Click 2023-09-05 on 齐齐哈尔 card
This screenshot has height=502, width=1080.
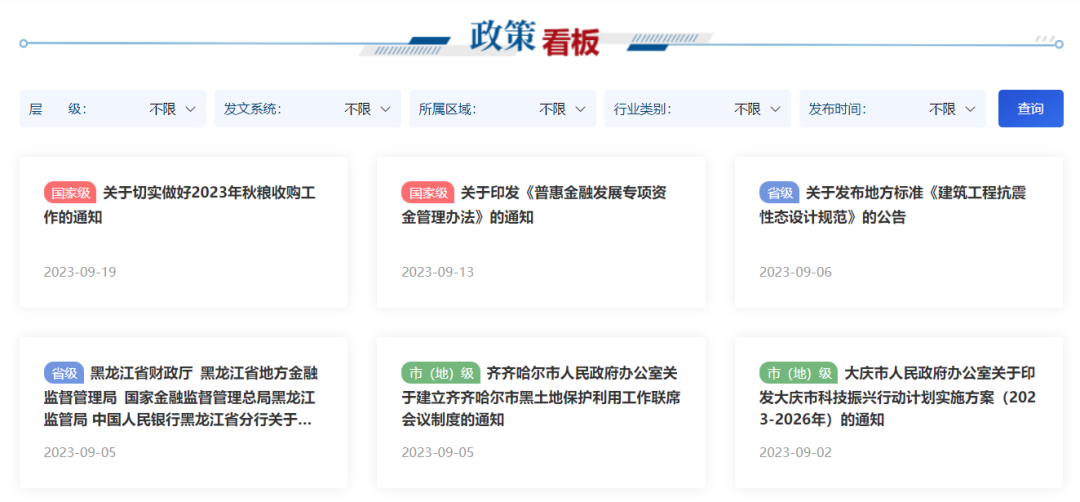pyautogui.click(x=437, y=452)
